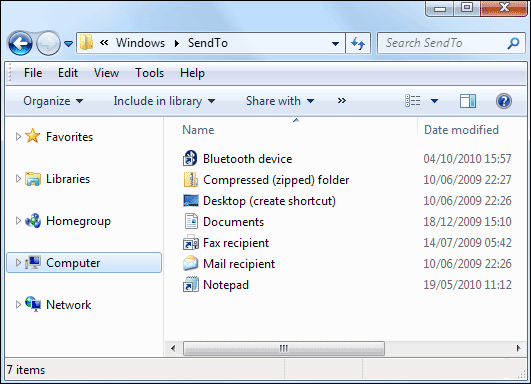Select the Mail recipient envelope icon
Screen dimensions: 531x384
coord(190,263)
